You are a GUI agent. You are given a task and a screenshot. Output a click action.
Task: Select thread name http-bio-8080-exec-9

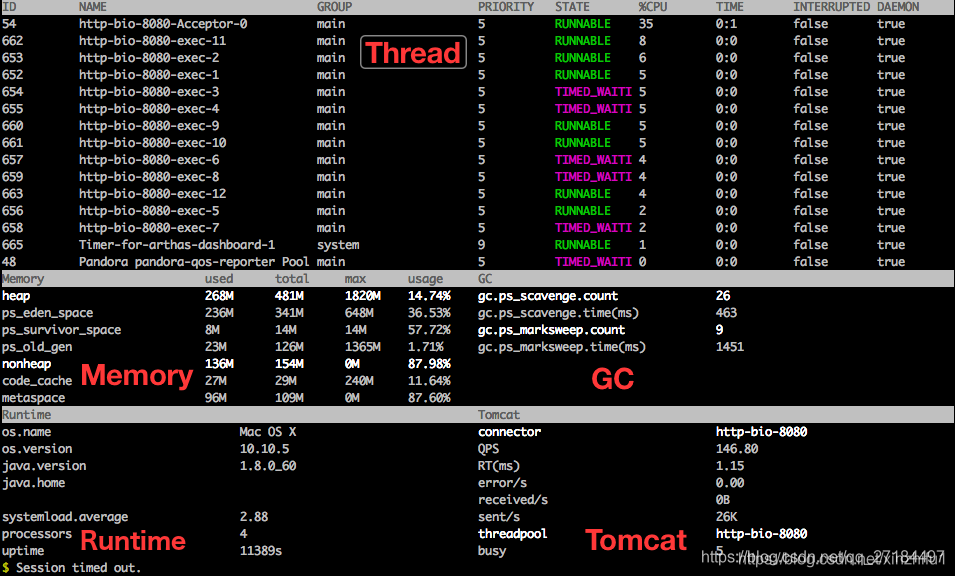pos(149,126)
